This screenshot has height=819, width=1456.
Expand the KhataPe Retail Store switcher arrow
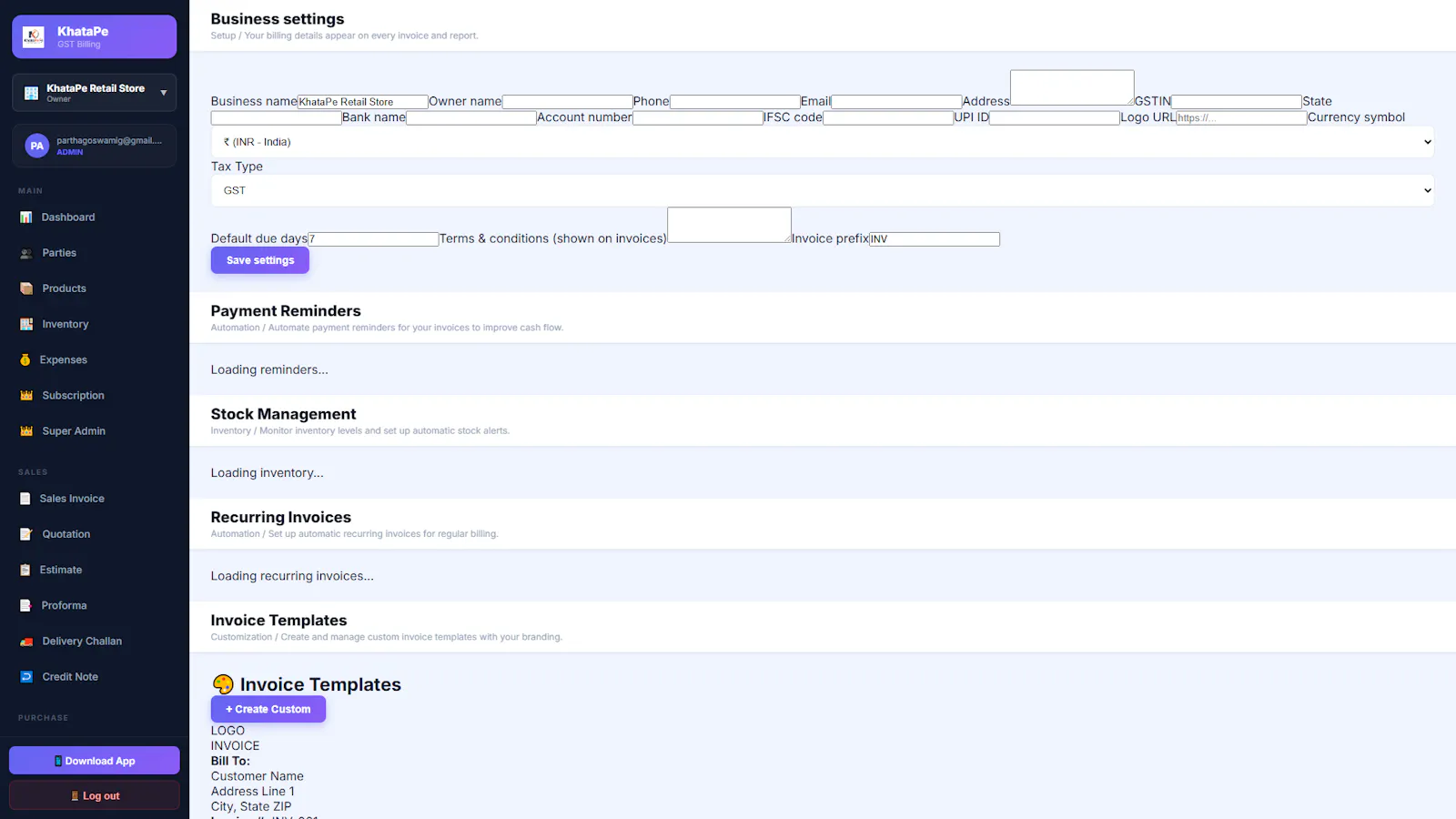click(x=164, y=93)
